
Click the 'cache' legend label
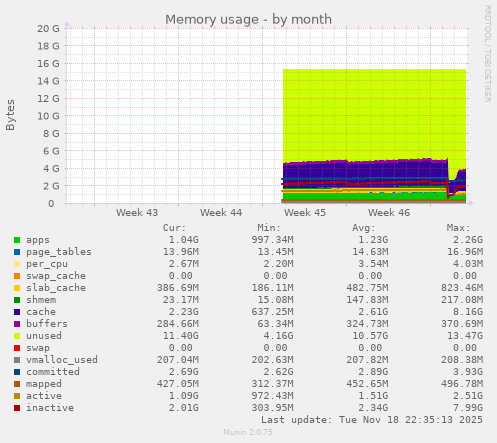pyautogui.click(x=41, y=312)
